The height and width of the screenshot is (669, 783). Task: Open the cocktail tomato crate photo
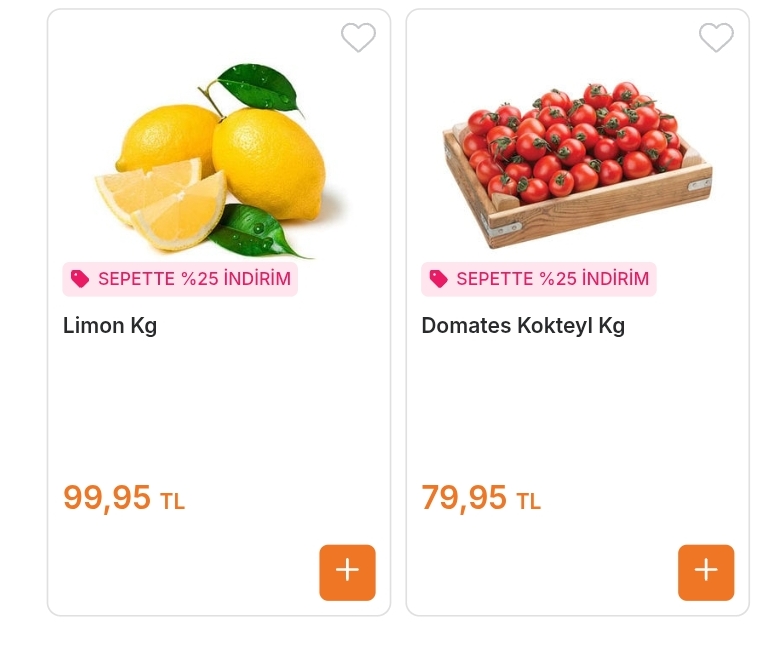pos(577,160)
